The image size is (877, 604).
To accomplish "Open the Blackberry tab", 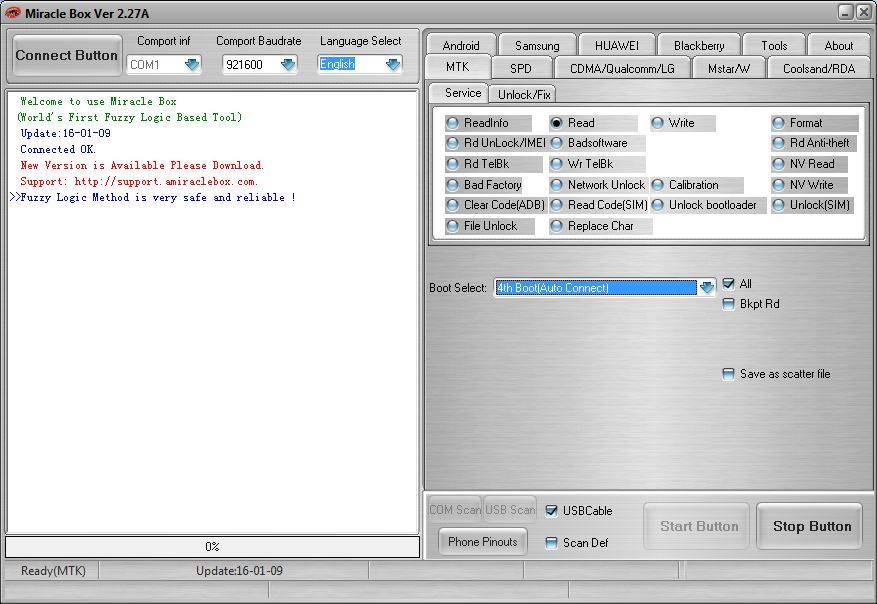I will [x=699, y=45].
